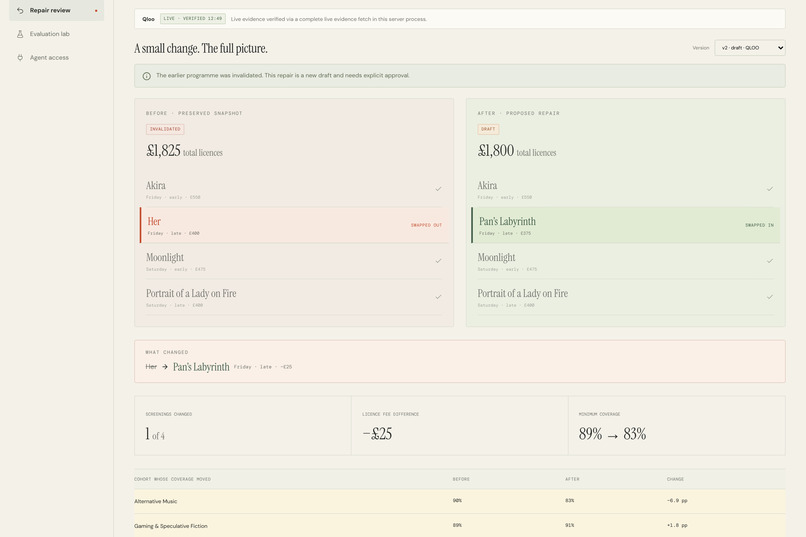Click the LIVE VERIFIED 13:49 badge
Image resolution: width=806 pixels, height=537 pixels.
pyautogui.click(x=193, y=18)
